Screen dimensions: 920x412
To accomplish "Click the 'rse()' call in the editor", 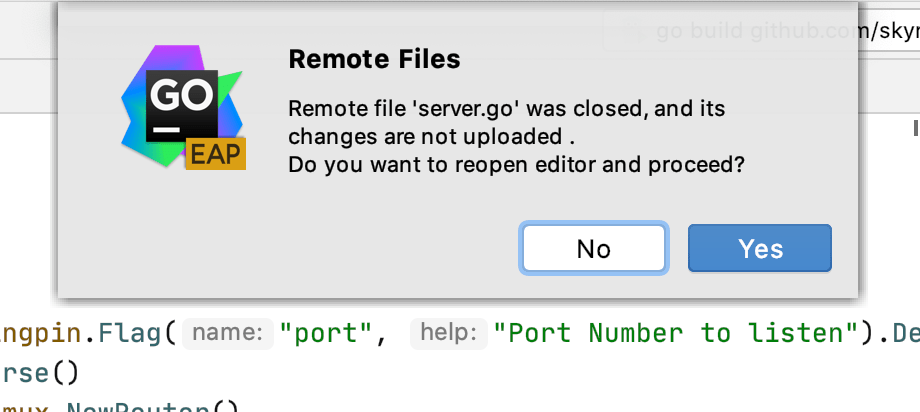I will [38, 372].
